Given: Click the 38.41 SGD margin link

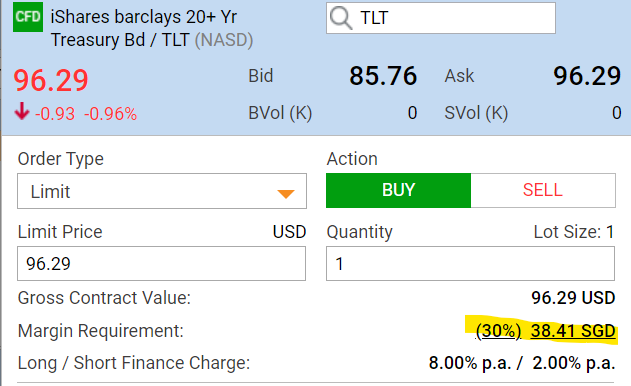Looking at the screenshot, I should [573, 331].
